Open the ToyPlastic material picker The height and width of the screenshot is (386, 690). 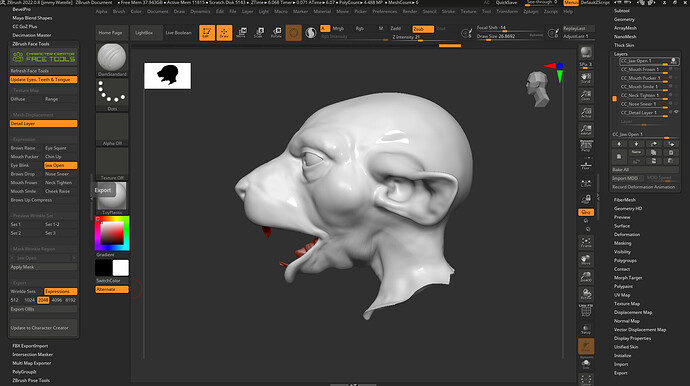[112, 199]
